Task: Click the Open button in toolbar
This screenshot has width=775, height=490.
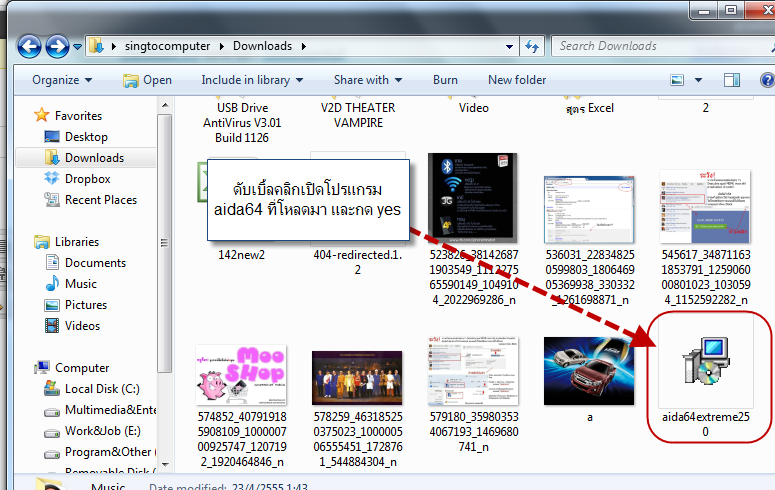Action: 147,80
